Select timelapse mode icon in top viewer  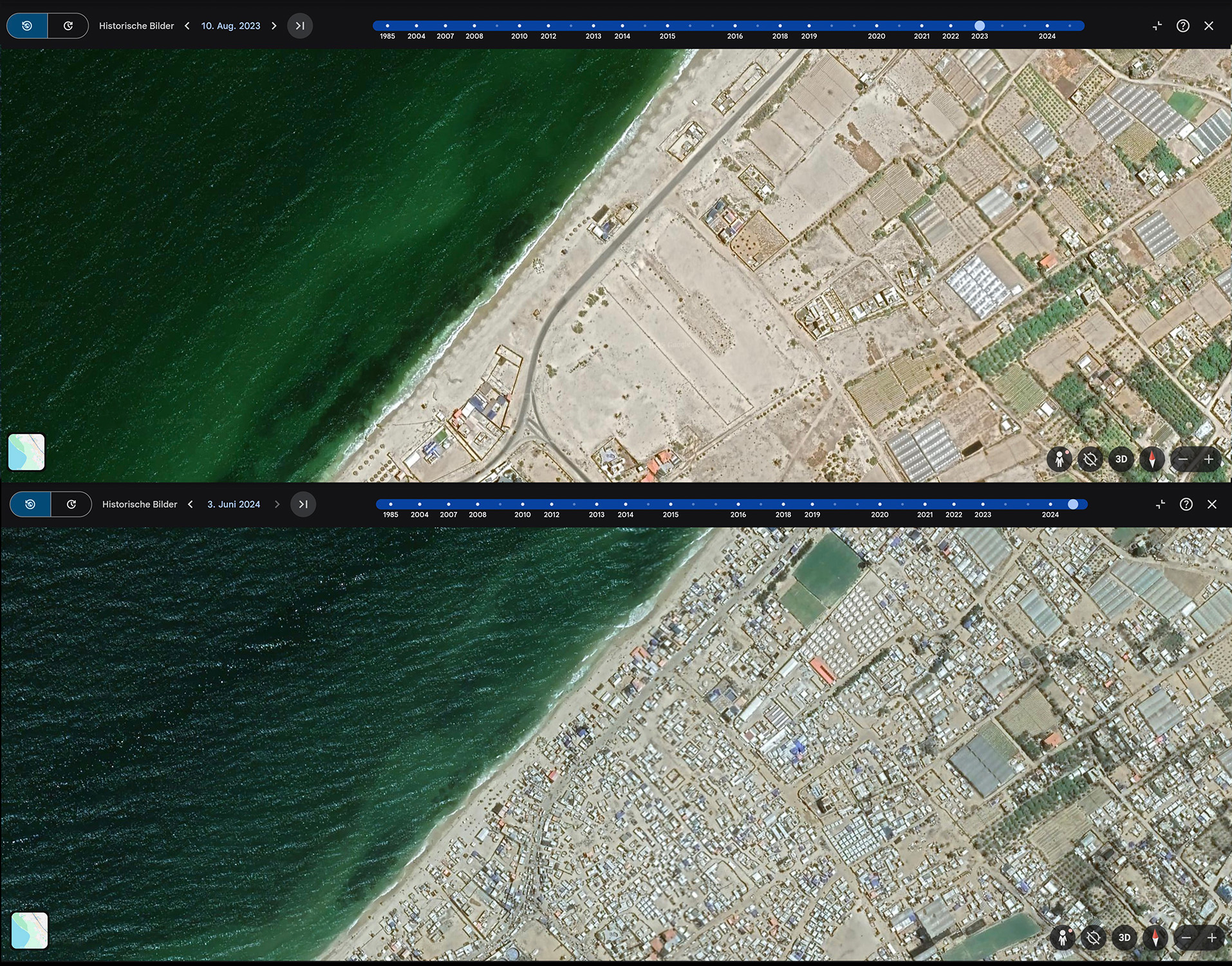coord(68,26)
